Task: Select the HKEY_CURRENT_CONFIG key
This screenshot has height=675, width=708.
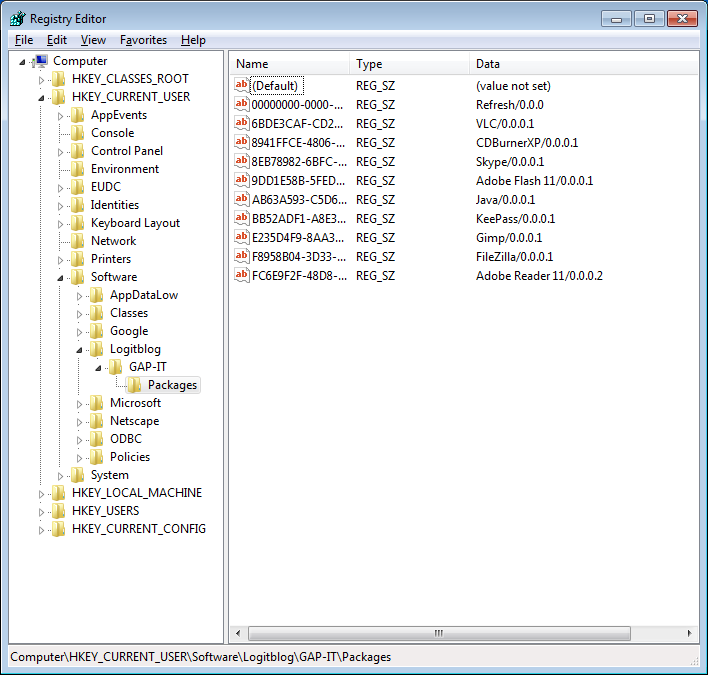Action: tap(139, 529)
